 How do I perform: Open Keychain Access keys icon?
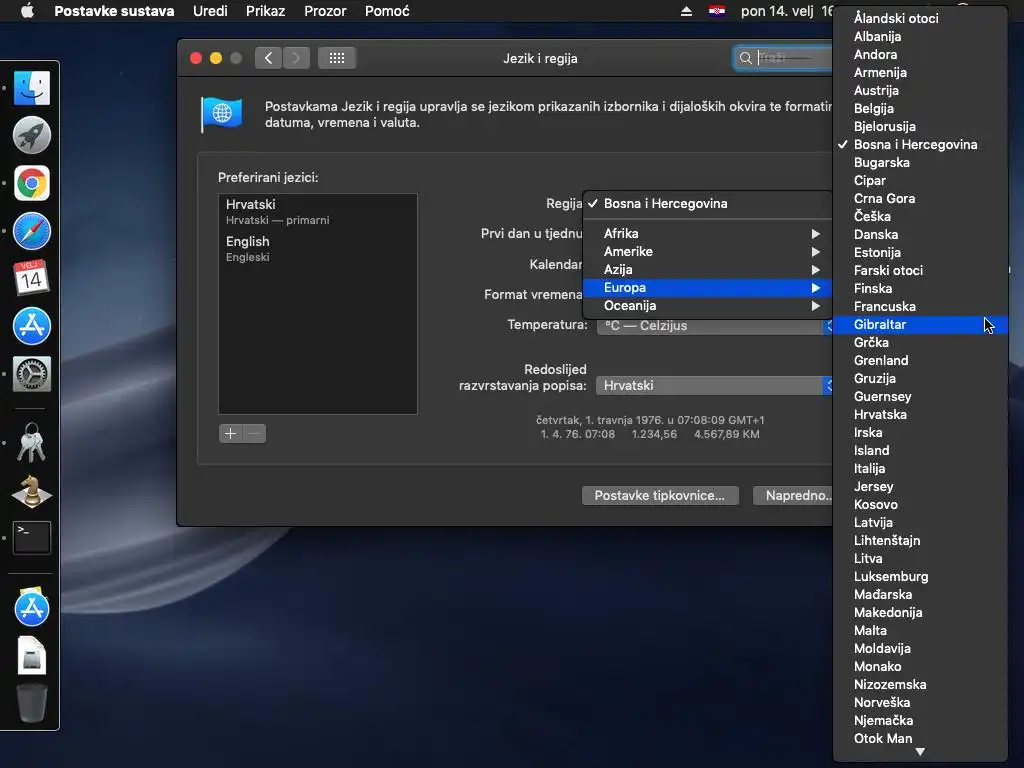[x=31, y=442]
